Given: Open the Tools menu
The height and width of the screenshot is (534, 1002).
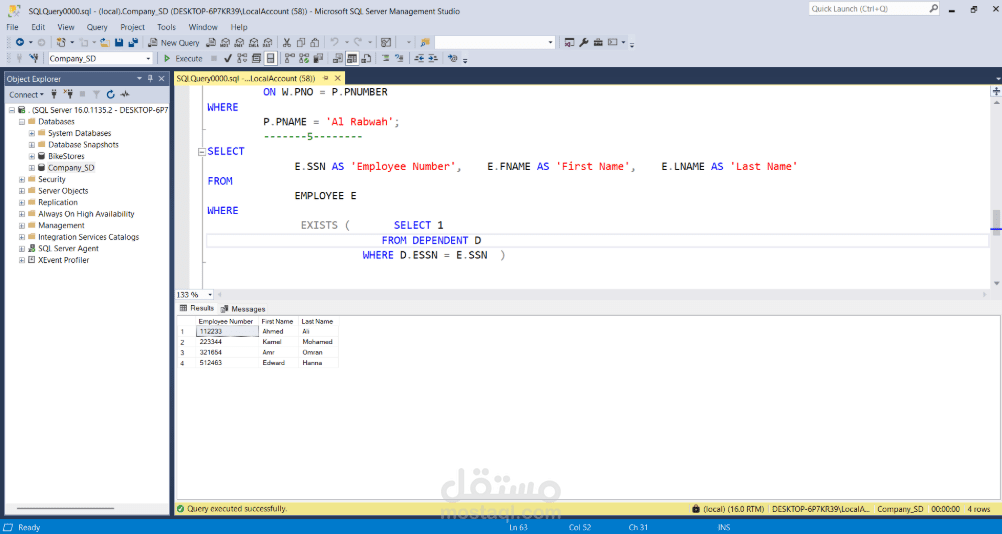Looking at the screenshot, I should click(166, 27).
